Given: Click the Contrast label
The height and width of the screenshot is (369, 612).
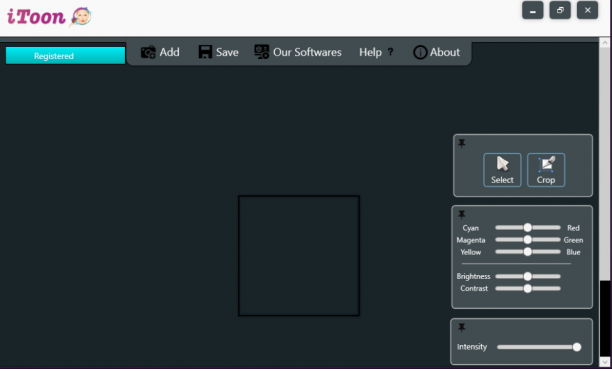Looking at the screenshot, I should tap(474, 289).
